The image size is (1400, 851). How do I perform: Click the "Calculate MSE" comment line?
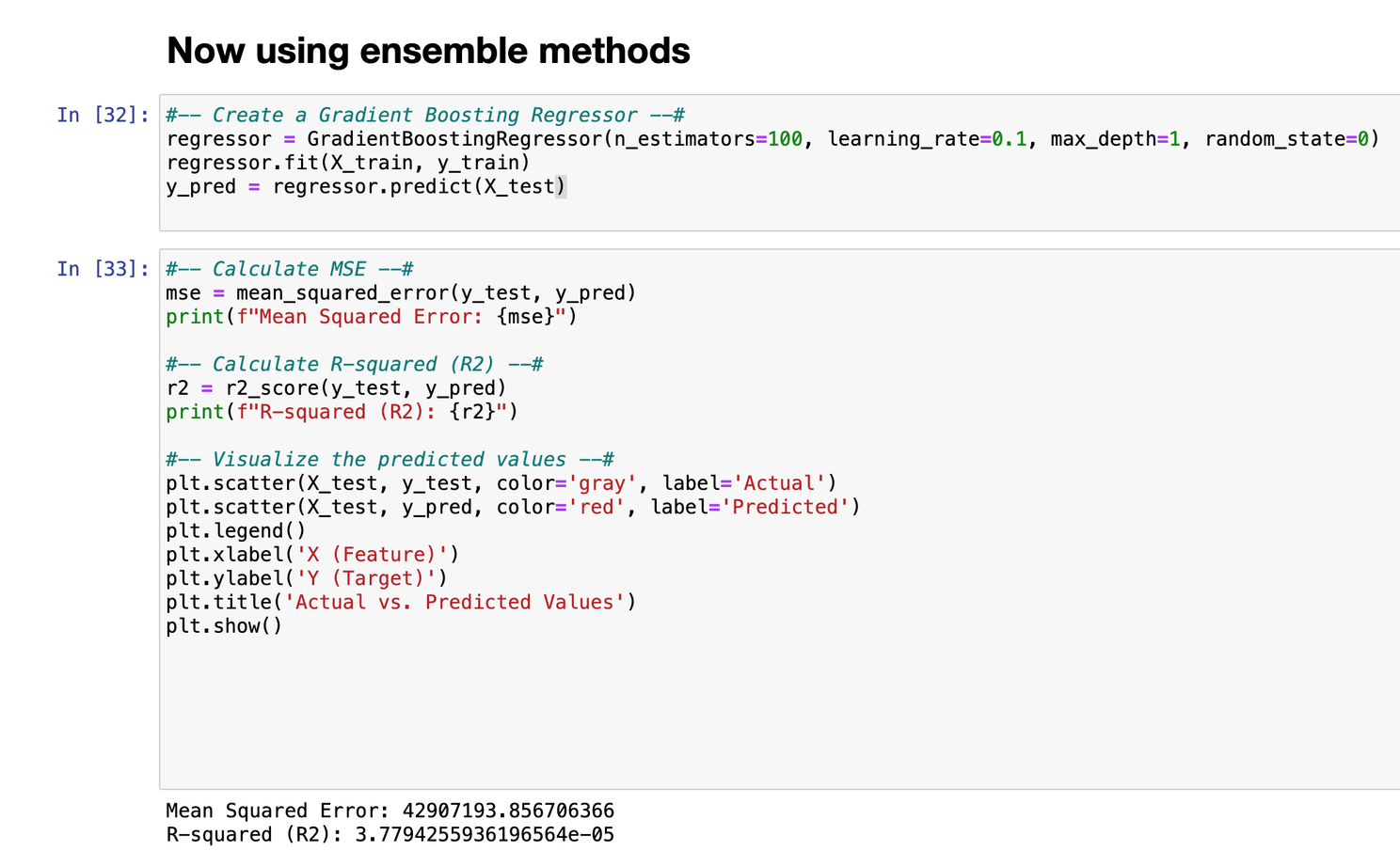[x=289, y=270]
